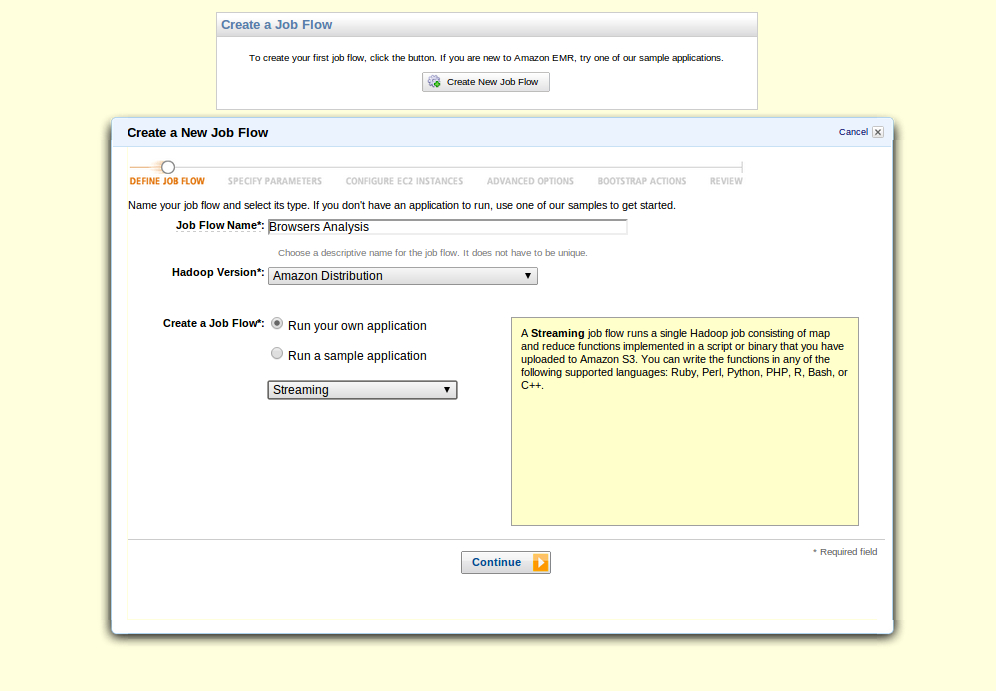
Task: Click the circle marker on the wizard progress bar
Action: point(168,167)
